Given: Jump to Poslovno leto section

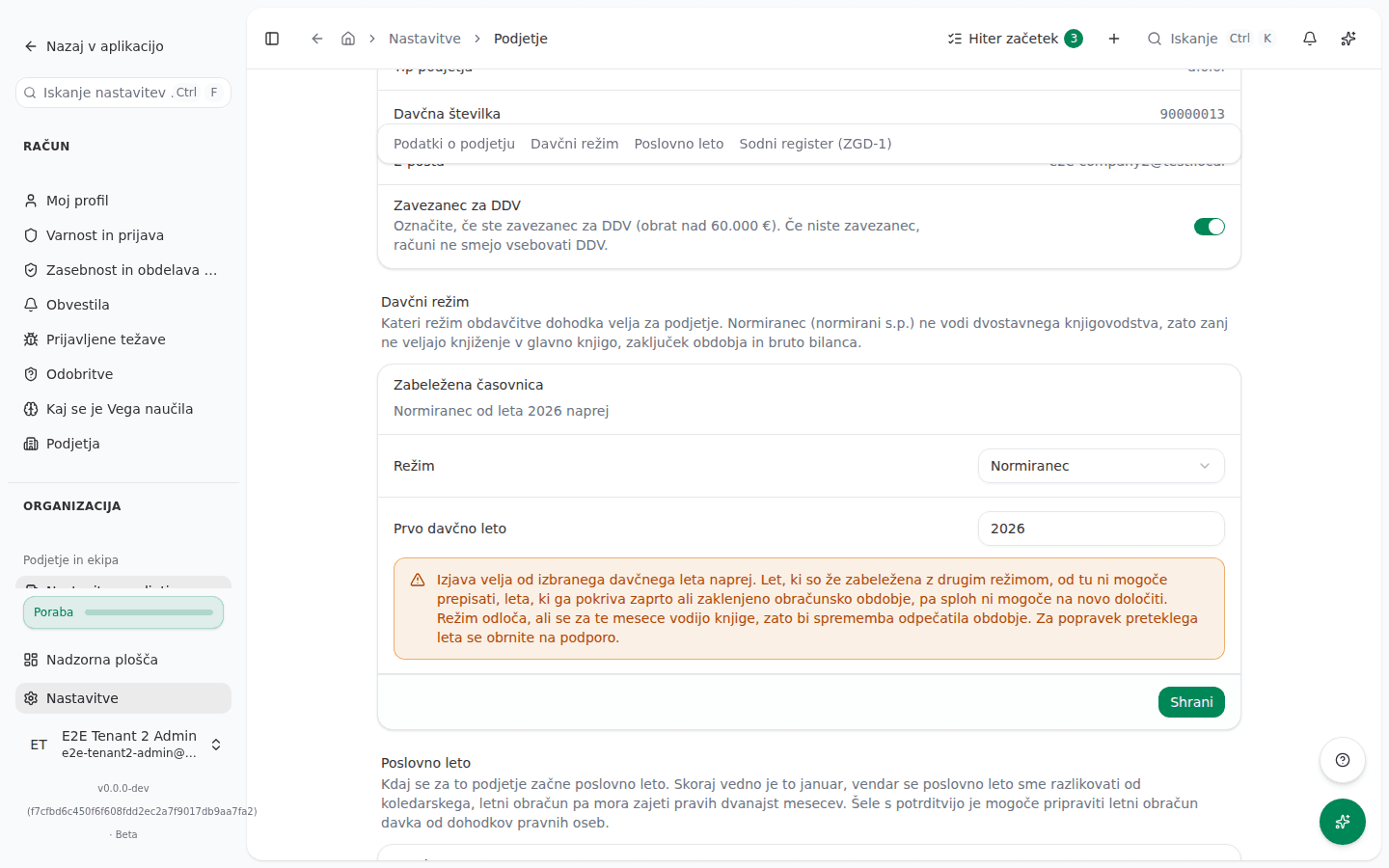Looking at the screenshot, I should pos(679,144).
